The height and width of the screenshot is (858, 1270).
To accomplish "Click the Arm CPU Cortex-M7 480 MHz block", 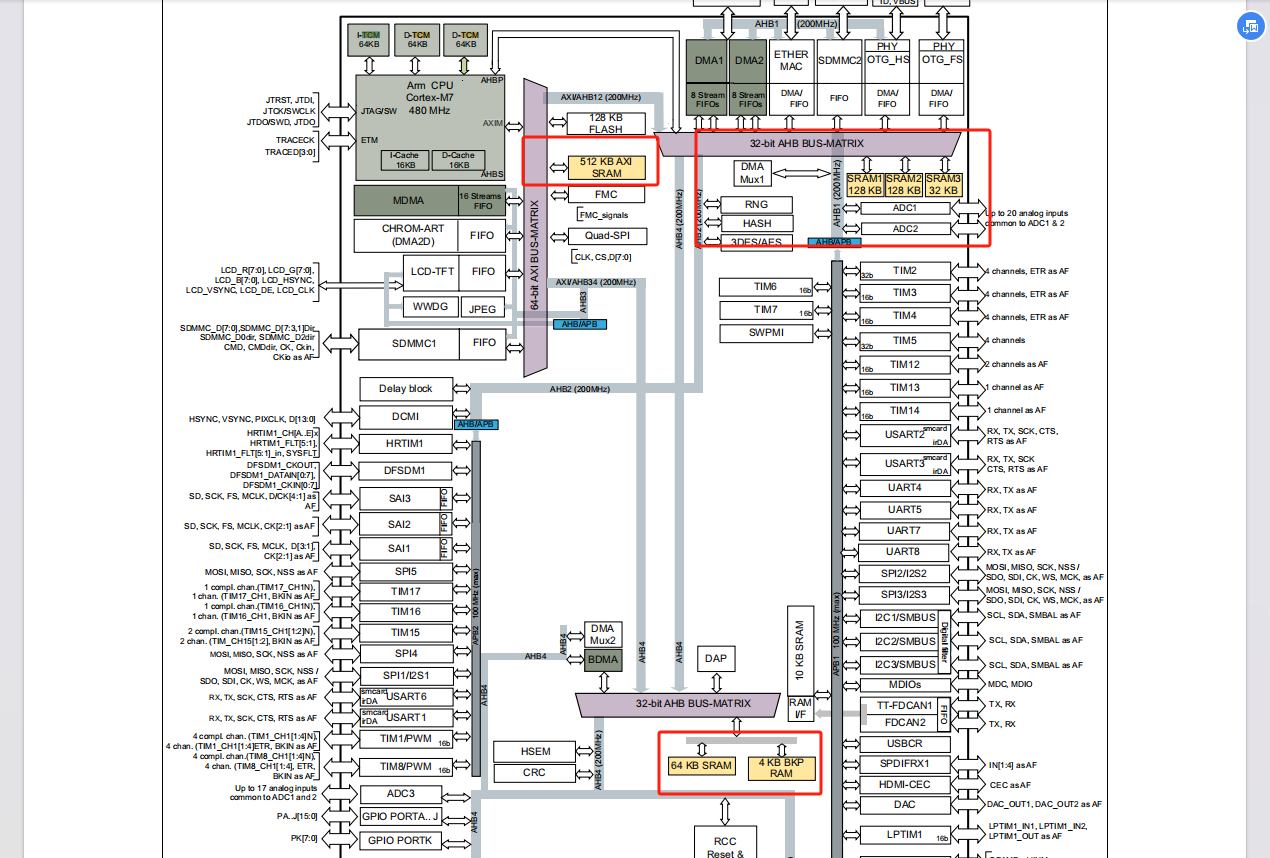I will coord(430,127).
